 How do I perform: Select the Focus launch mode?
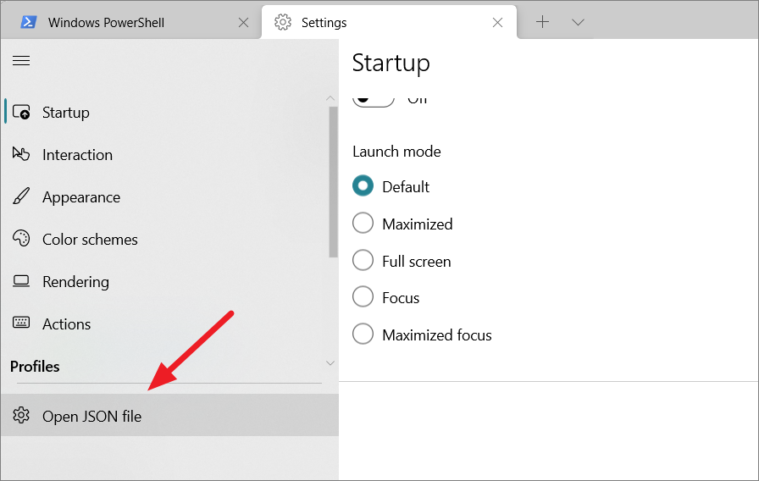[x=363, y=297]
